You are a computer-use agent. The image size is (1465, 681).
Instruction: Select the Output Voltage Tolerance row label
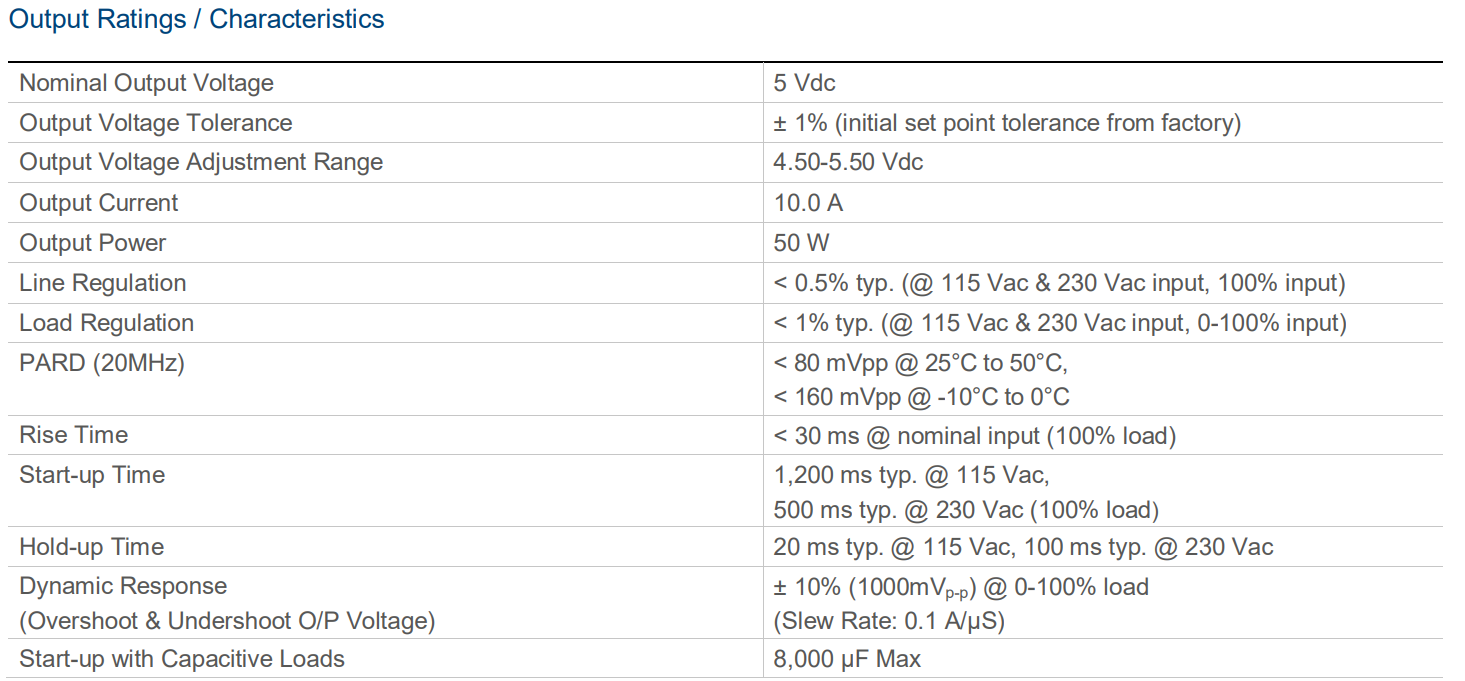156,123
